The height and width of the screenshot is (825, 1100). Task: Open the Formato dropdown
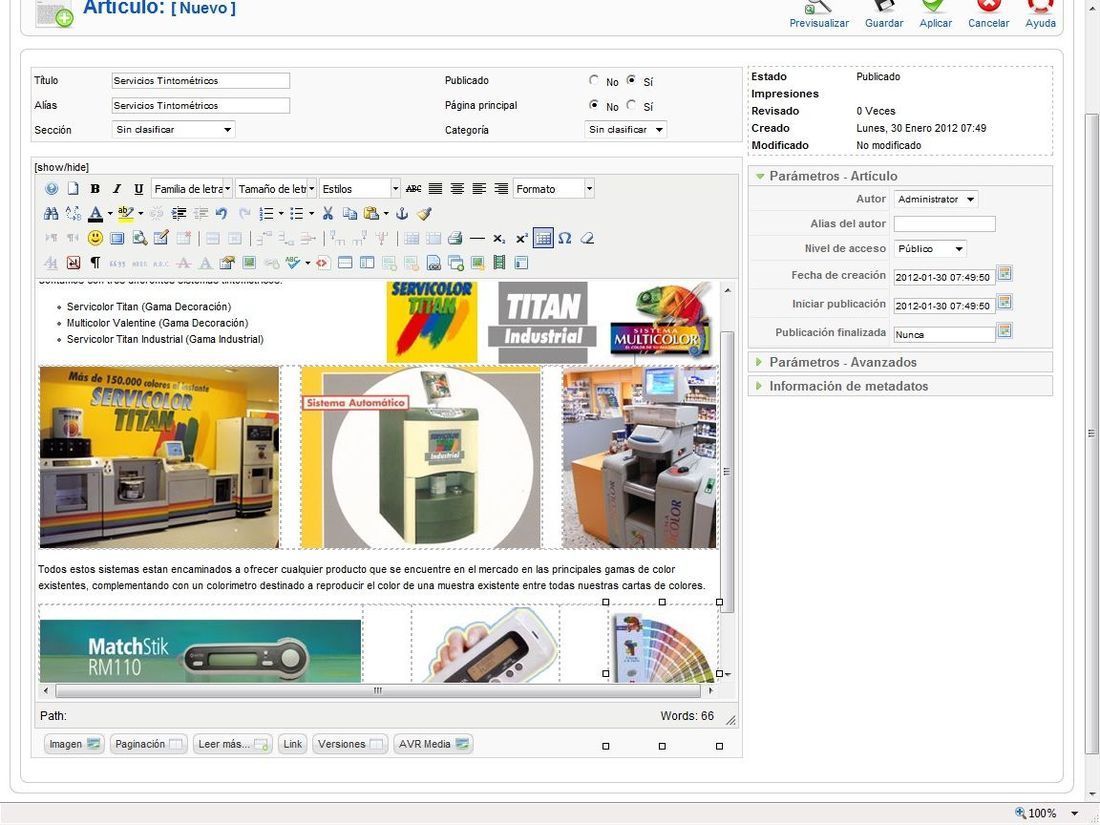[x=554, y=189]
